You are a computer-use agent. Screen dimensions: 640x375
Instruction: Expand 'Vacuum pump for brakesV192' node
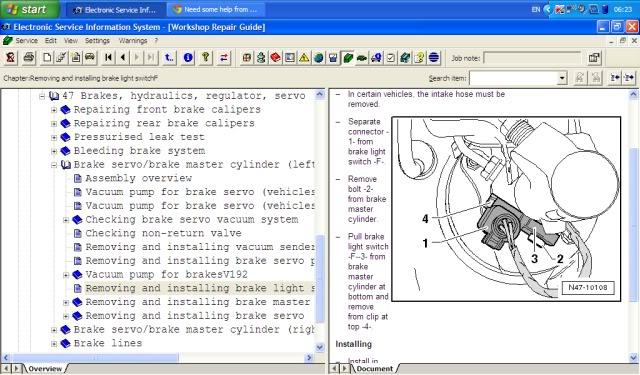(66, 275)
